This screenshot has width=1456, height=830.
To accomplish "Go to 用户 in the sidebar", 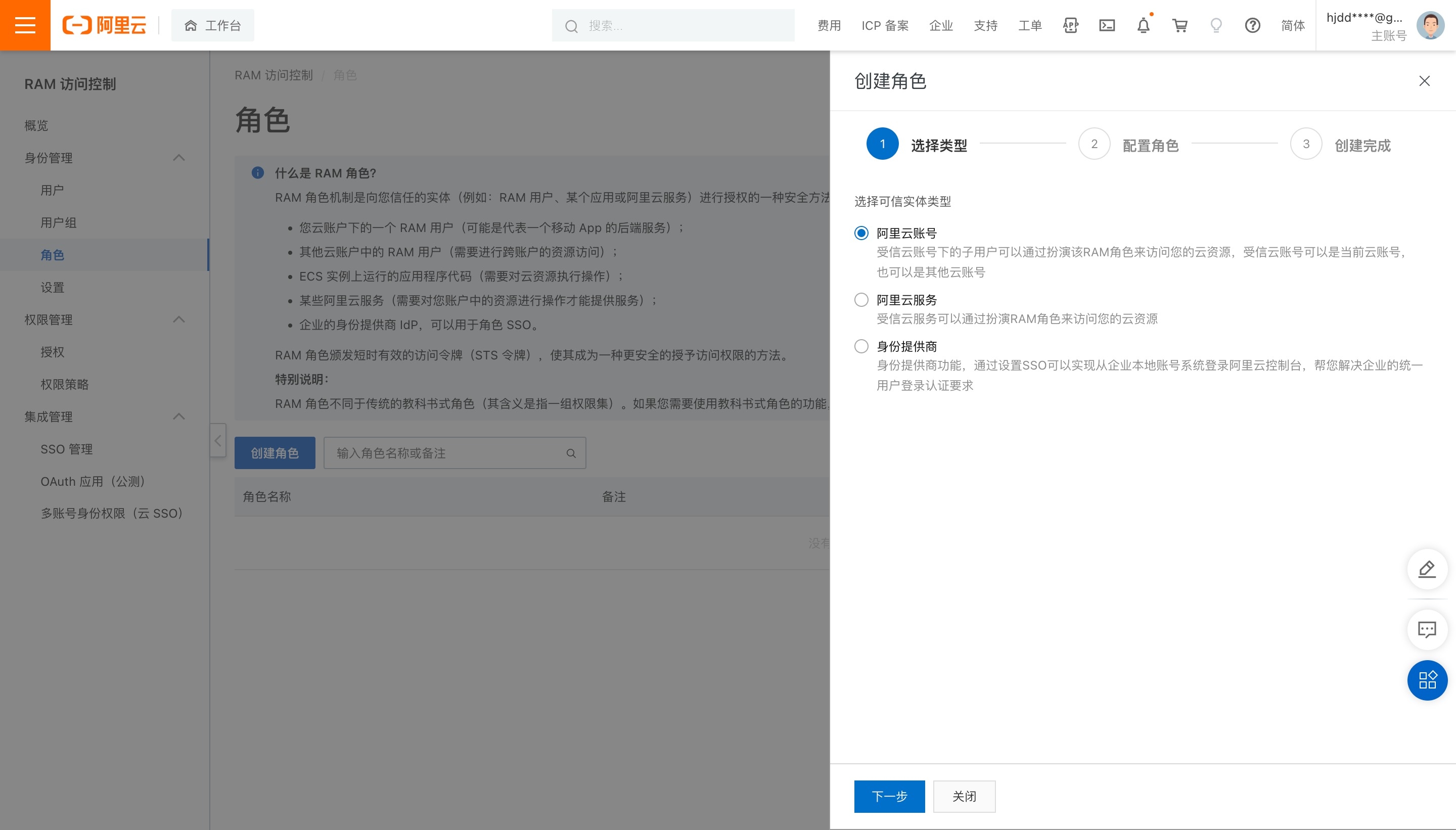I will 53,190.
